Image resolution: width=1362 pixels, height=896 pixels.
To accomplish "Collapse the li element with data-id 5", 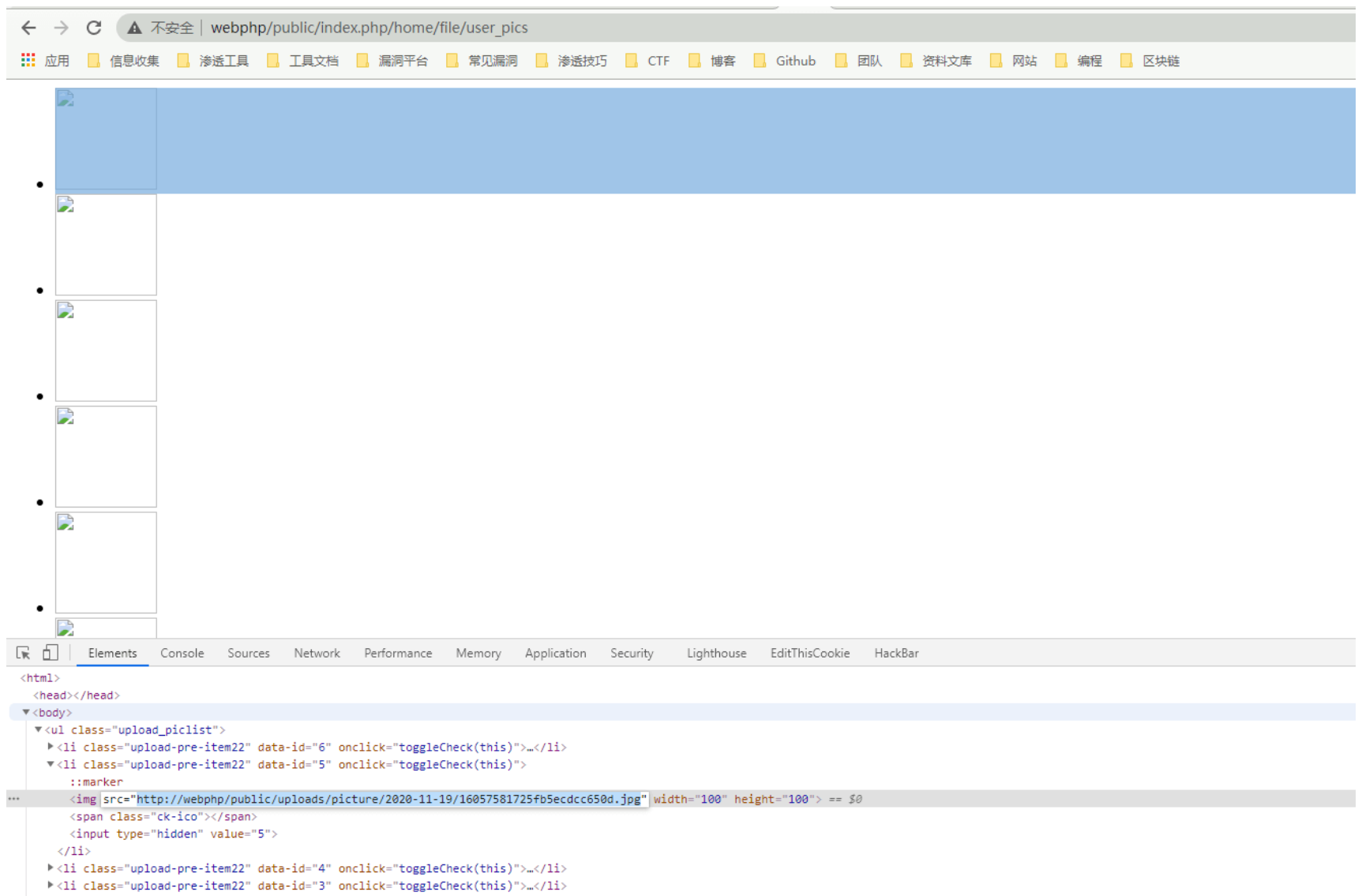I will coord(51,764).
